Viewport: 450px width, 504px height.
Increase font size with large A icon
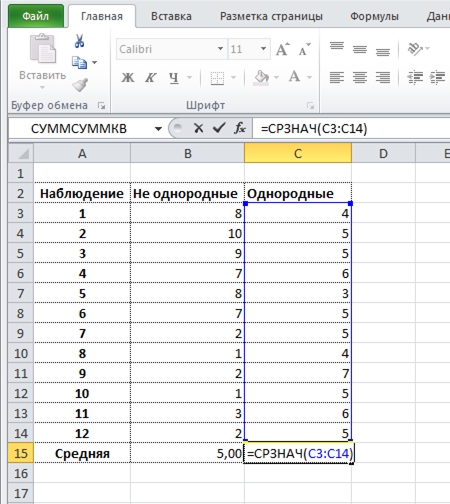click(x=283, y=50)
